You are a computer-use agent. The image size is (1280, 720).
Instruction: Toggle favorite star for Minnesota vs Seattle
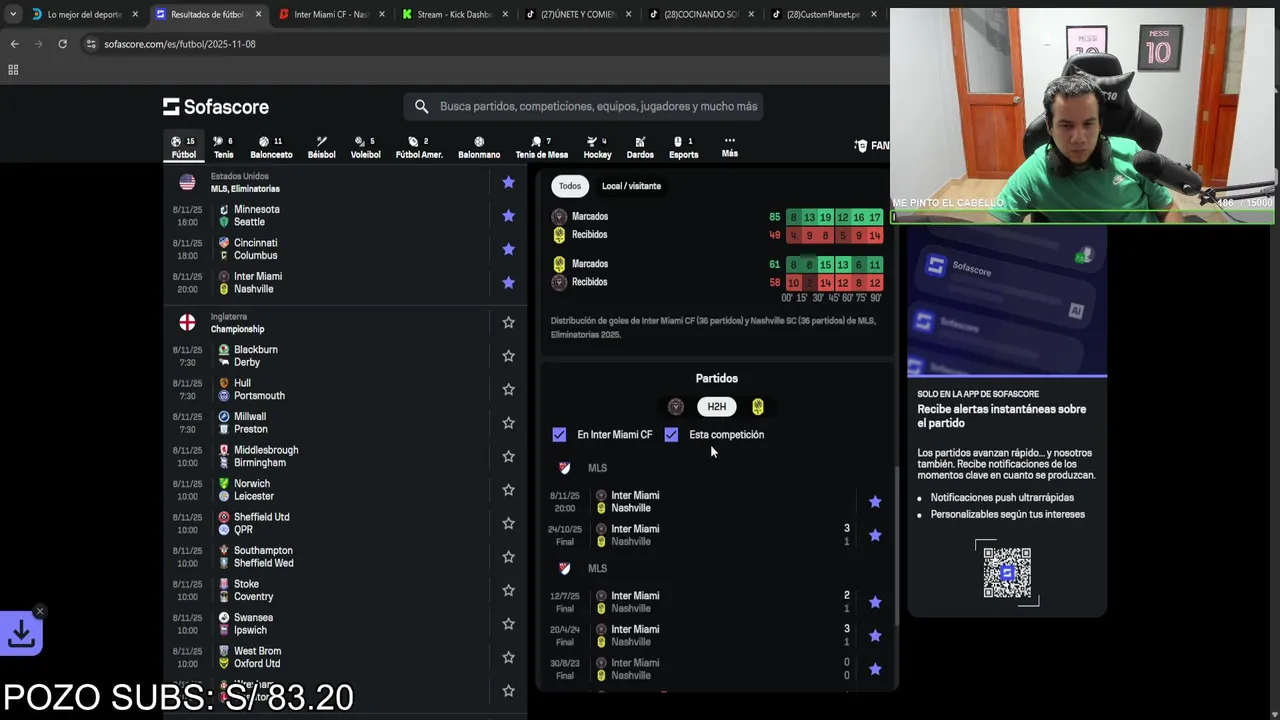(x=508, y=215)
